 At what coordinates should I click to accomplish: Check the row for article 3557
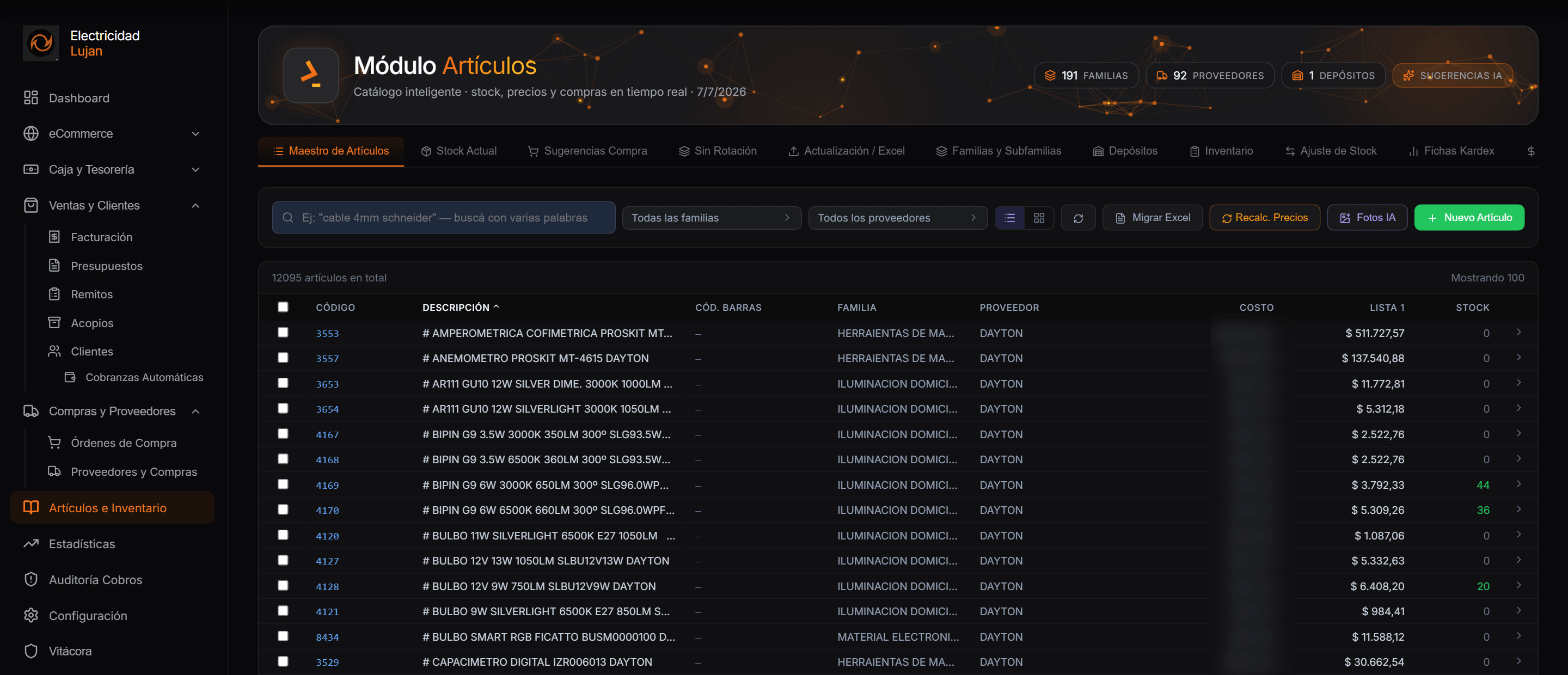pos(283,358)
